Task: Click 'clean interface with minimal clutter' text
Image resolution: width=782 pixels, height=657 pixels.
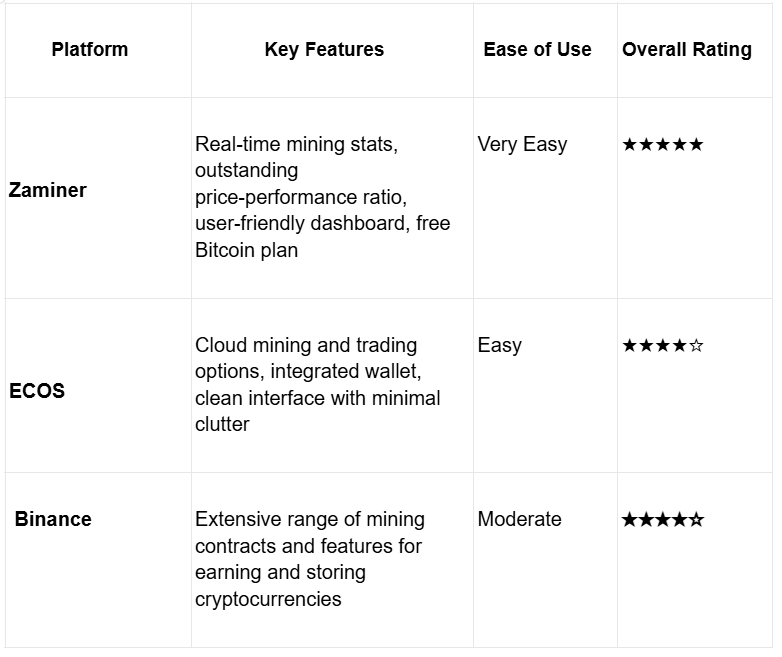Action: tap(317, 399)
